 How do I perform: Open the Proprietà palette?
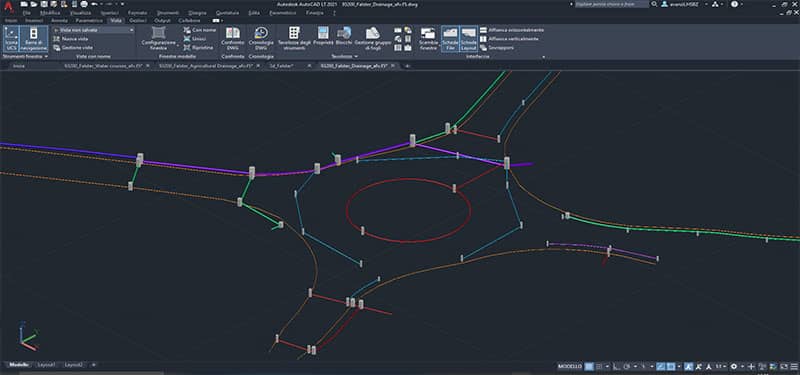point(323,37)
